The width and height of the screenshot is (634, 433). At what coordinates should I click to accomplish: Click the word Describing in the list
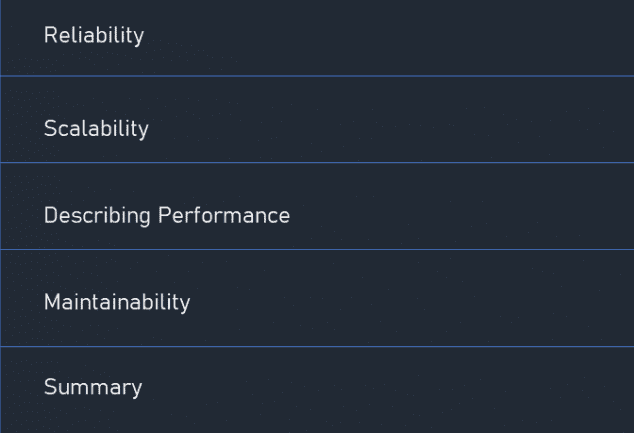click(97, 216)
